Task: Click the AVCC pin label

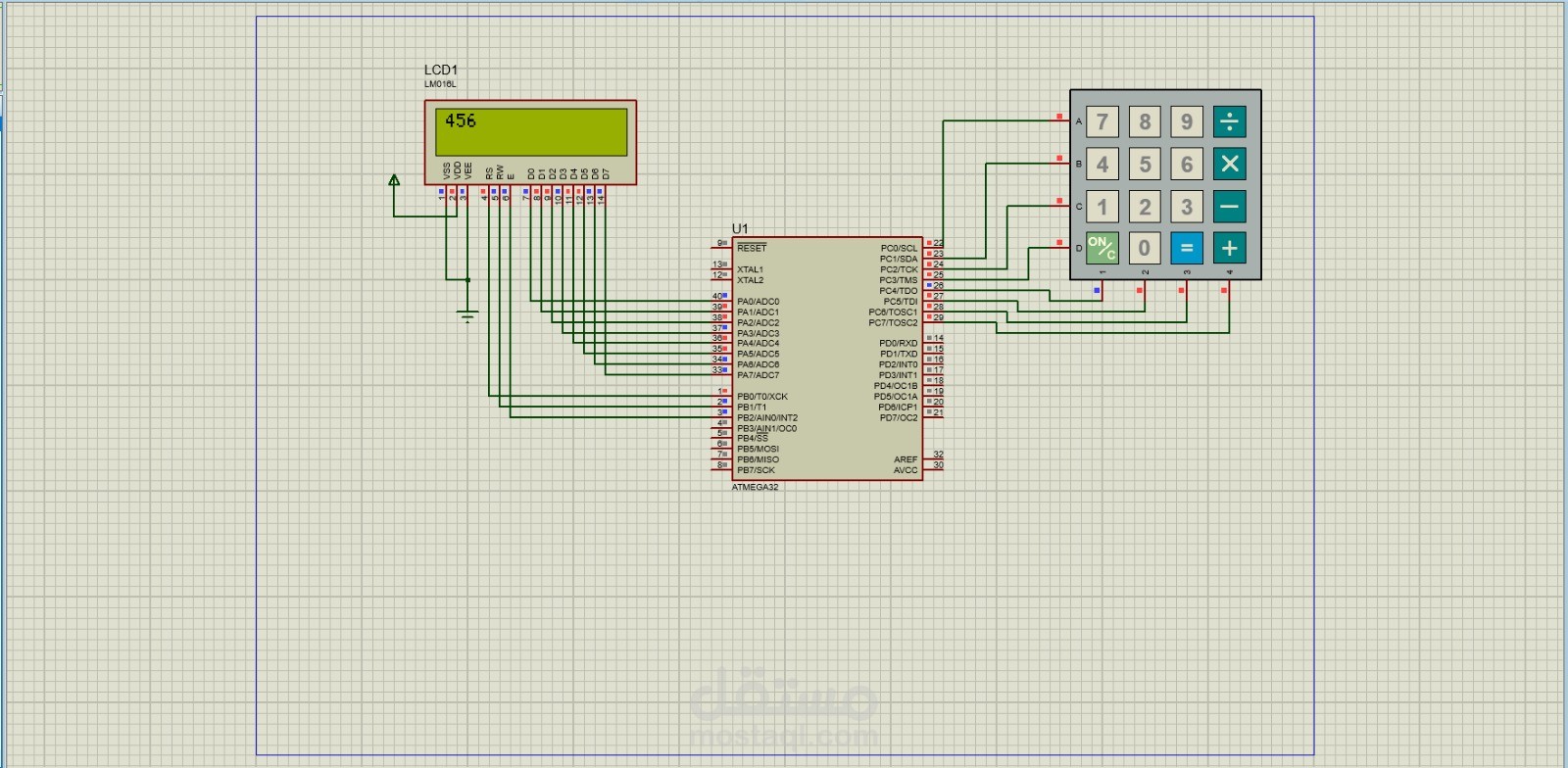Action: [x=906, y=470]
